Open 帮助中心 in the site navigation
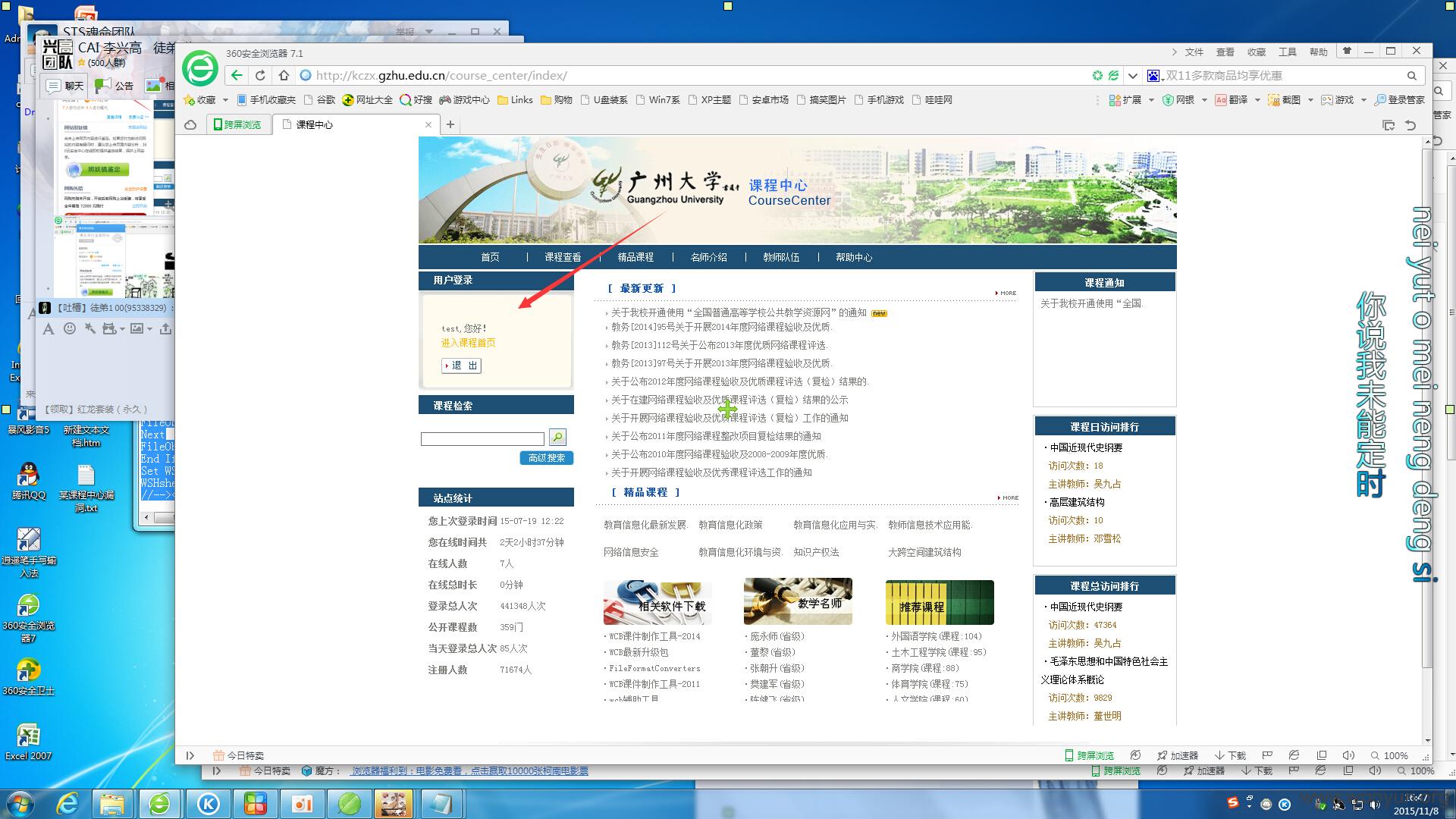The image size is (1456, 819). (x=854, y=257)
